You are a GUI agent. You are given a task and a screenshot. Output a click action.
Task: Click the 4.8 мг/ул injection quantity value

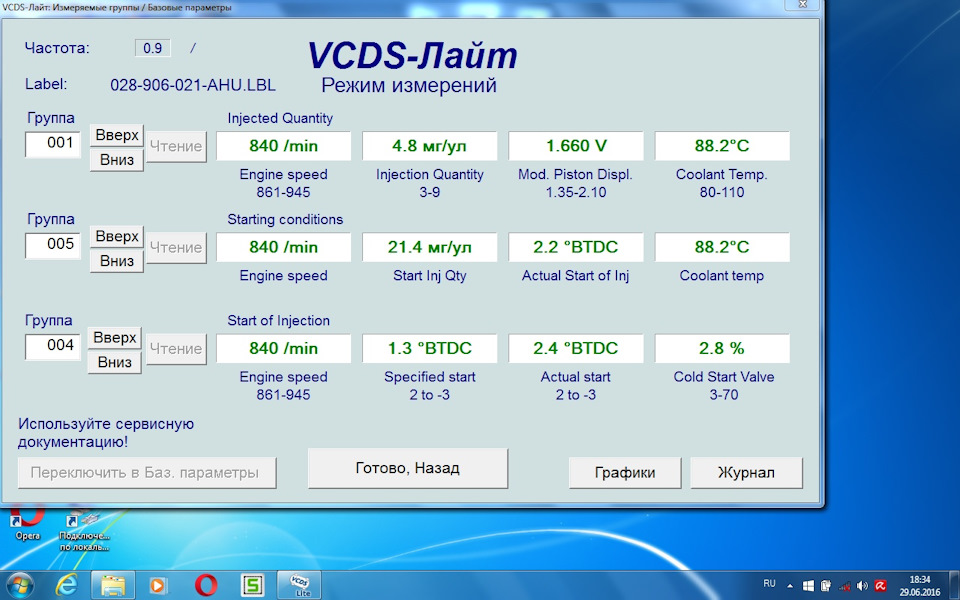click(430, 146)
